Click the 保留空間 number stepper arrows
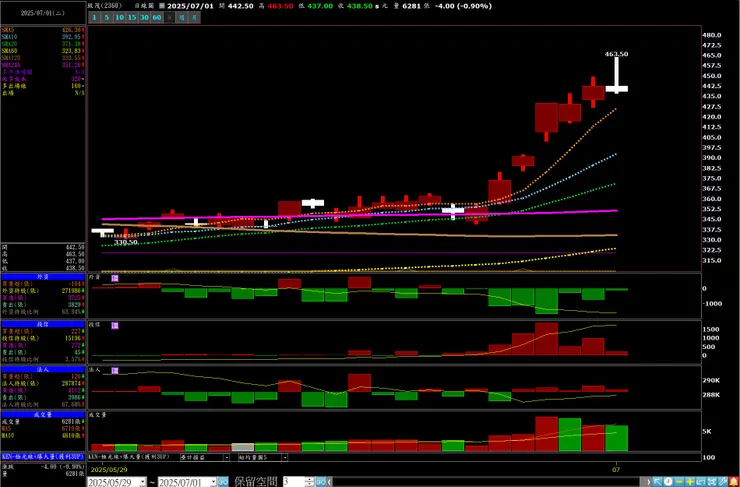This screenshot has width=740, height=487. [x=310, y=482]
